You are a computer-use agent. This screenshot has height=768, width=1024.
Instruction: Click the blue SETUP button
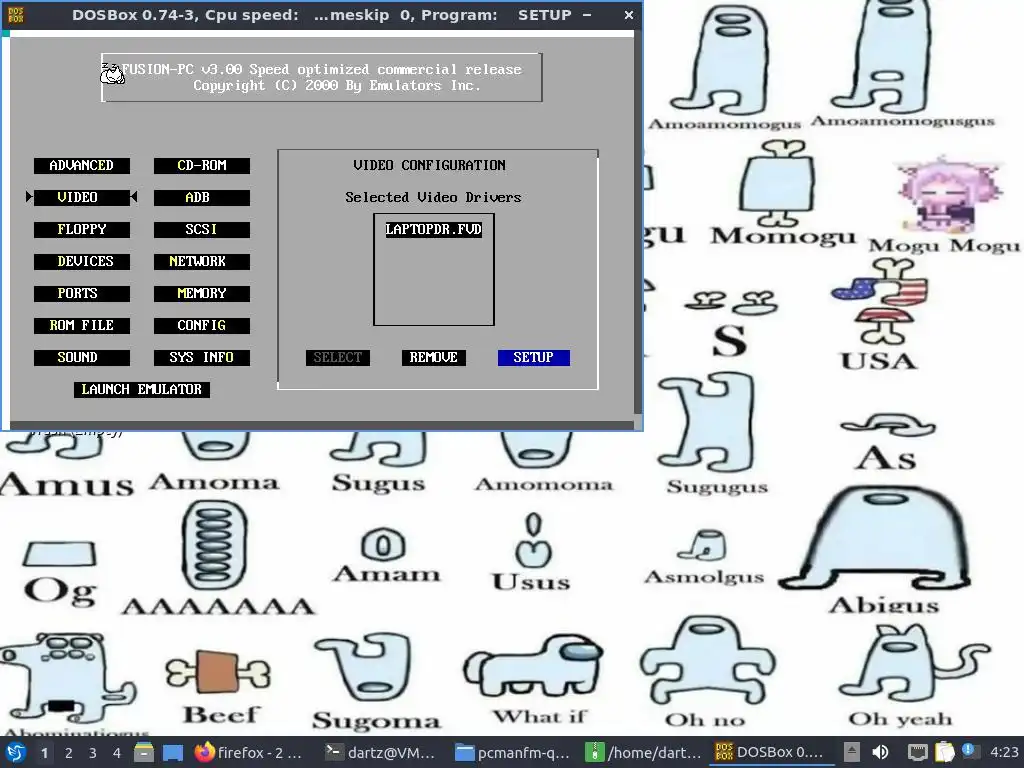[x=534, y=358]
